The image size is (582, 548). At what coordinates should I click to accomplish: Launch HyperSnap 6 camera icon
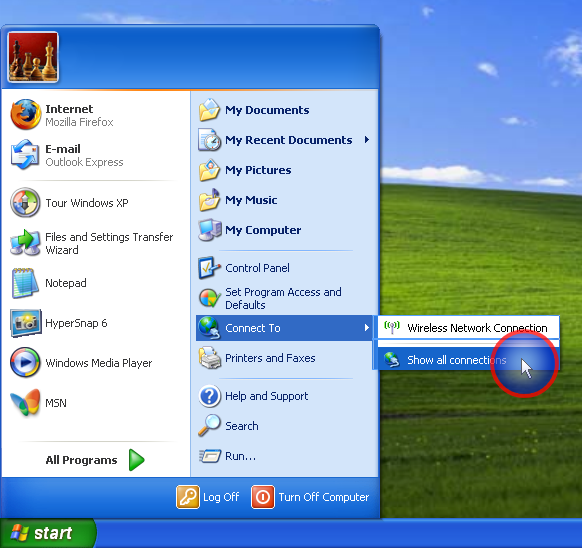point(25,323)
